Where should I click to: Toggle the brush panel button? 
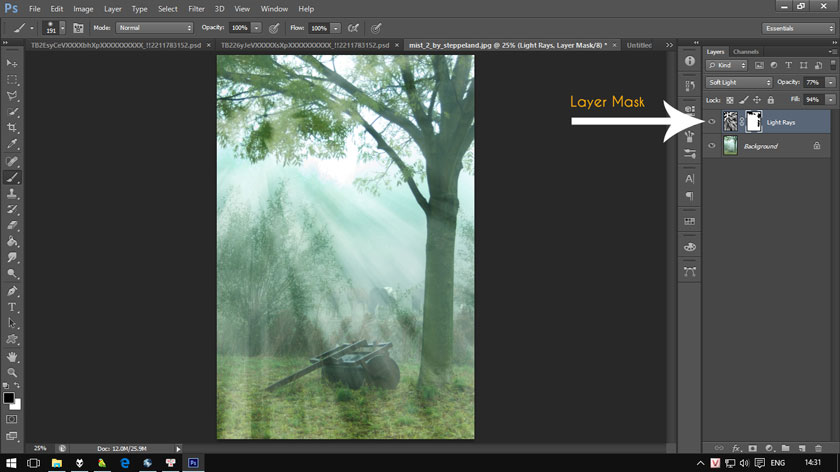[x=78, y=28]
